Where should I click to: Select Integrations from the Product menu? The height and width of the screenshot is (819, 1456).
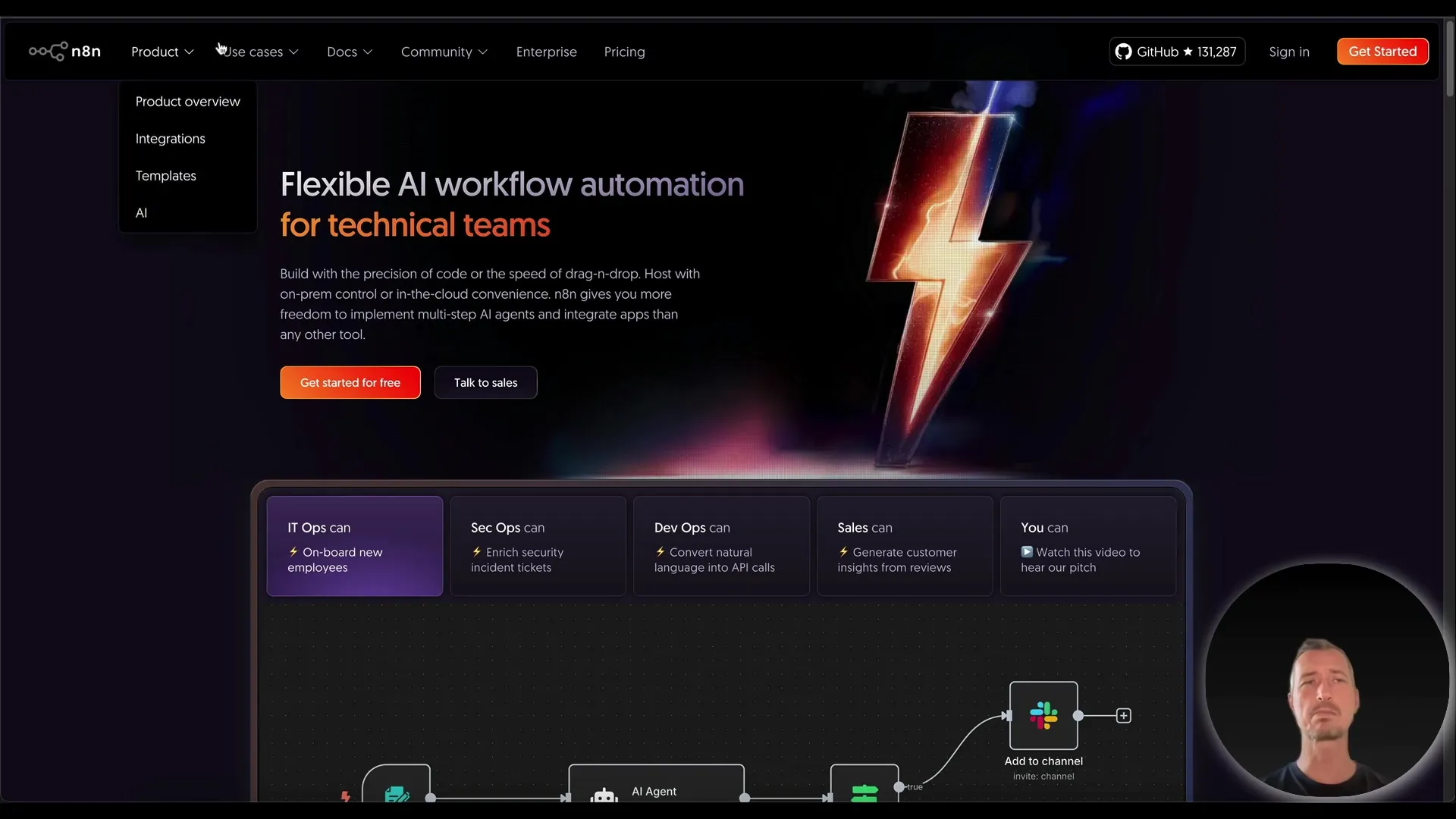point(170,138)
